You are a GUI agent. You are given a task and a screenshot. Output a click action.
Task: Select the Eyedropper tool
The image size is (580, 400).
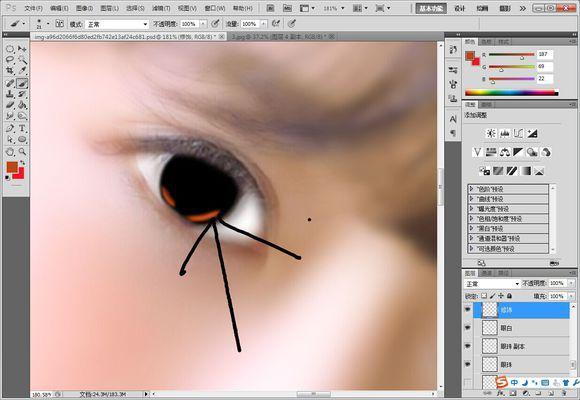point(22,70)
